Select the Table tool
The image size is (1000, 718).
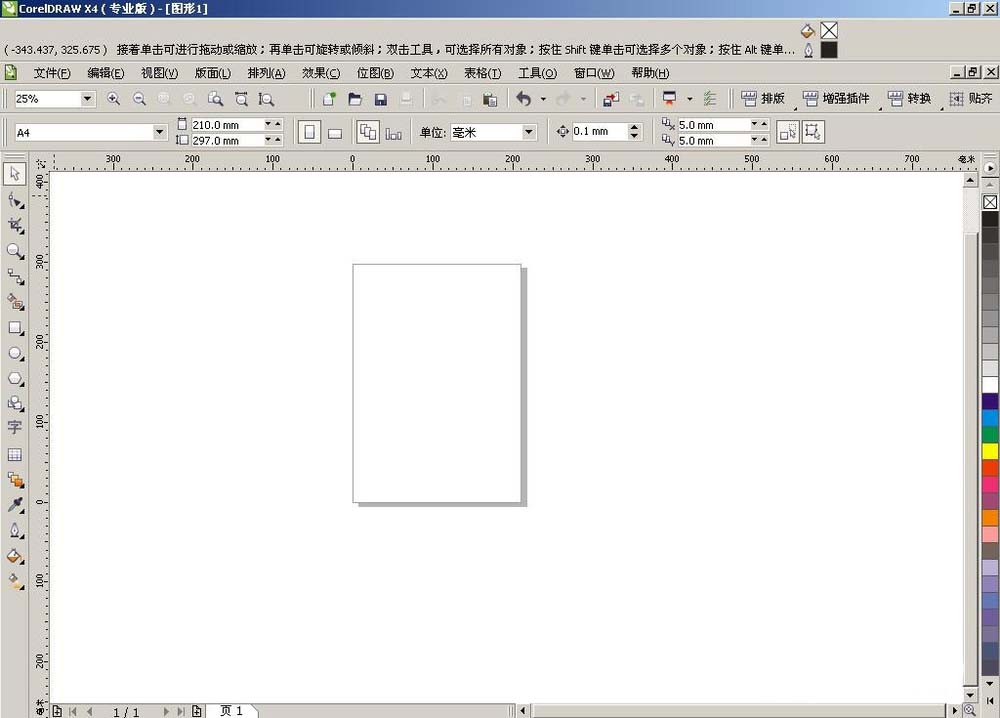(15, 455)
